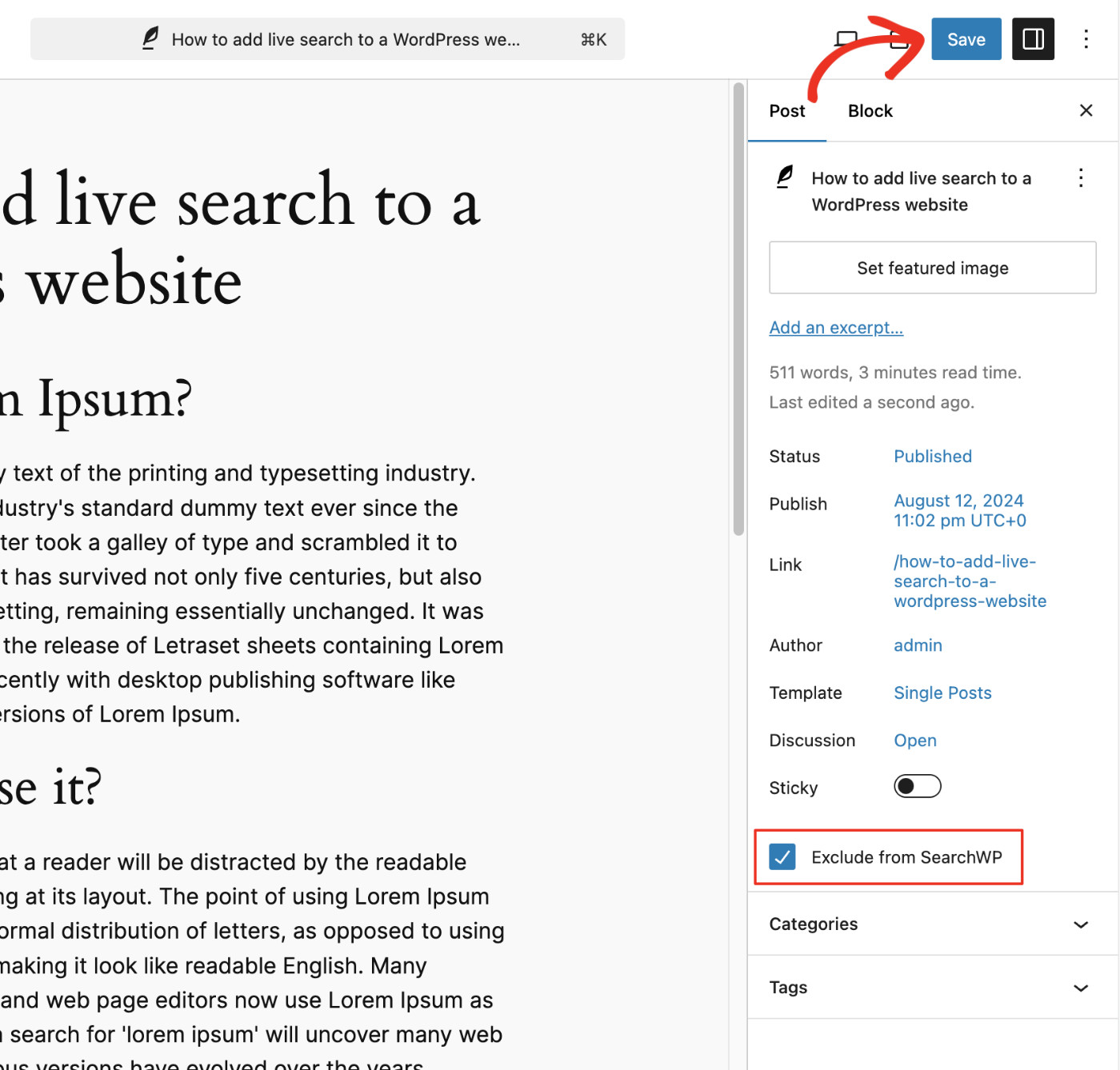
Task: Change post status via Published link
Action: 933,456
